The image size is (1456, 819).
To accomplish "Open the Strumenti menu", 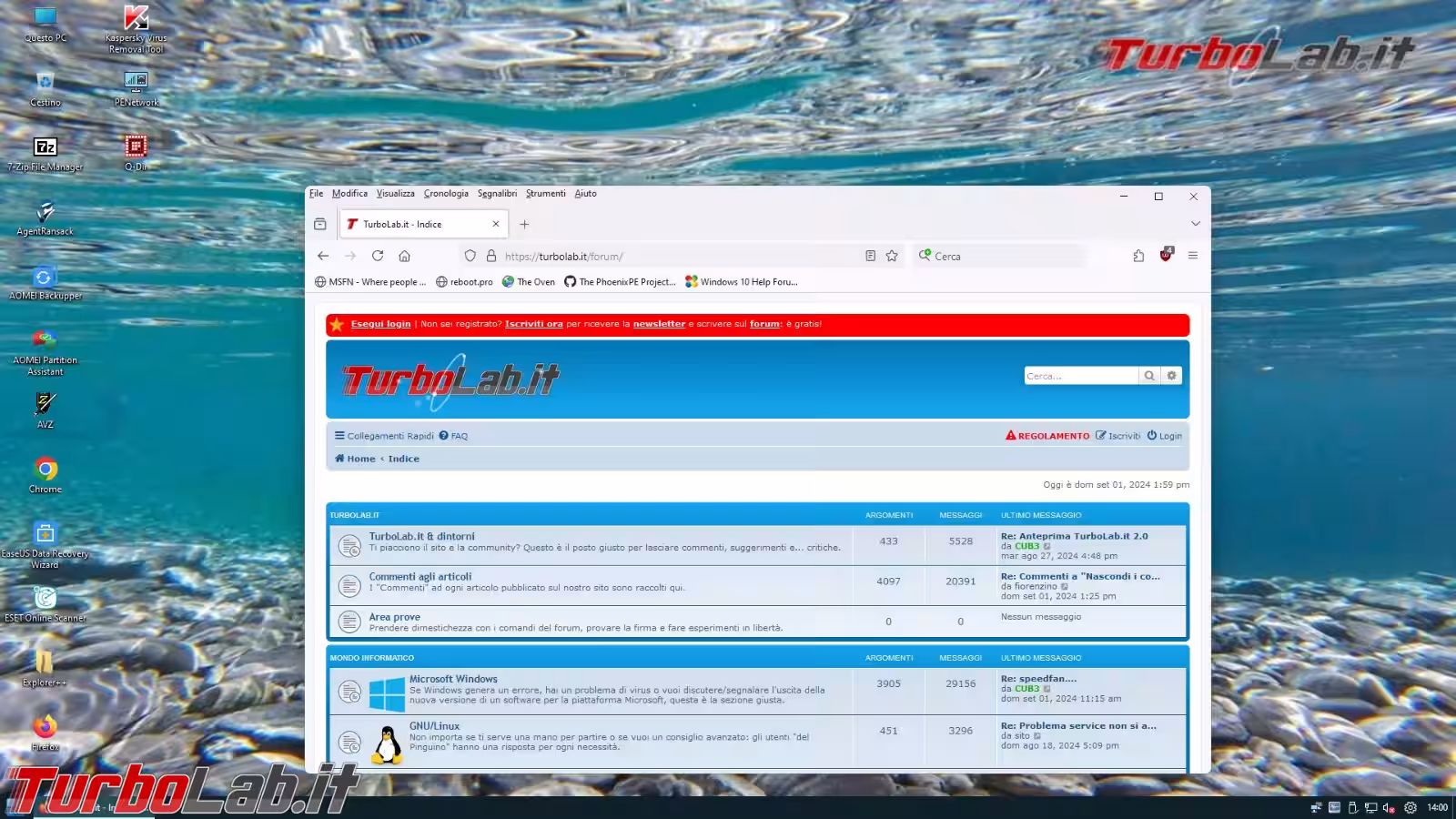I will pyautogui.click(x=546, y=194).
